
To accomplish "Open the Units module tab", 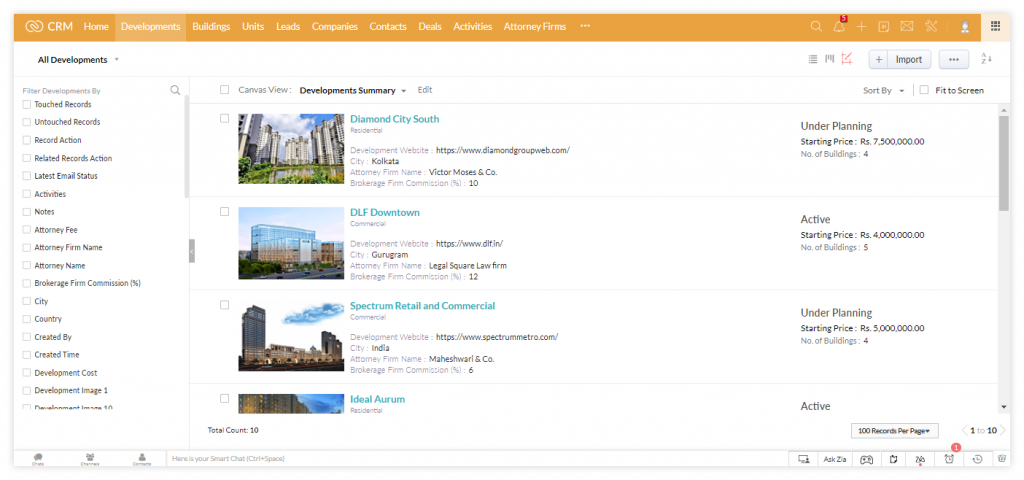I will 253,27.
